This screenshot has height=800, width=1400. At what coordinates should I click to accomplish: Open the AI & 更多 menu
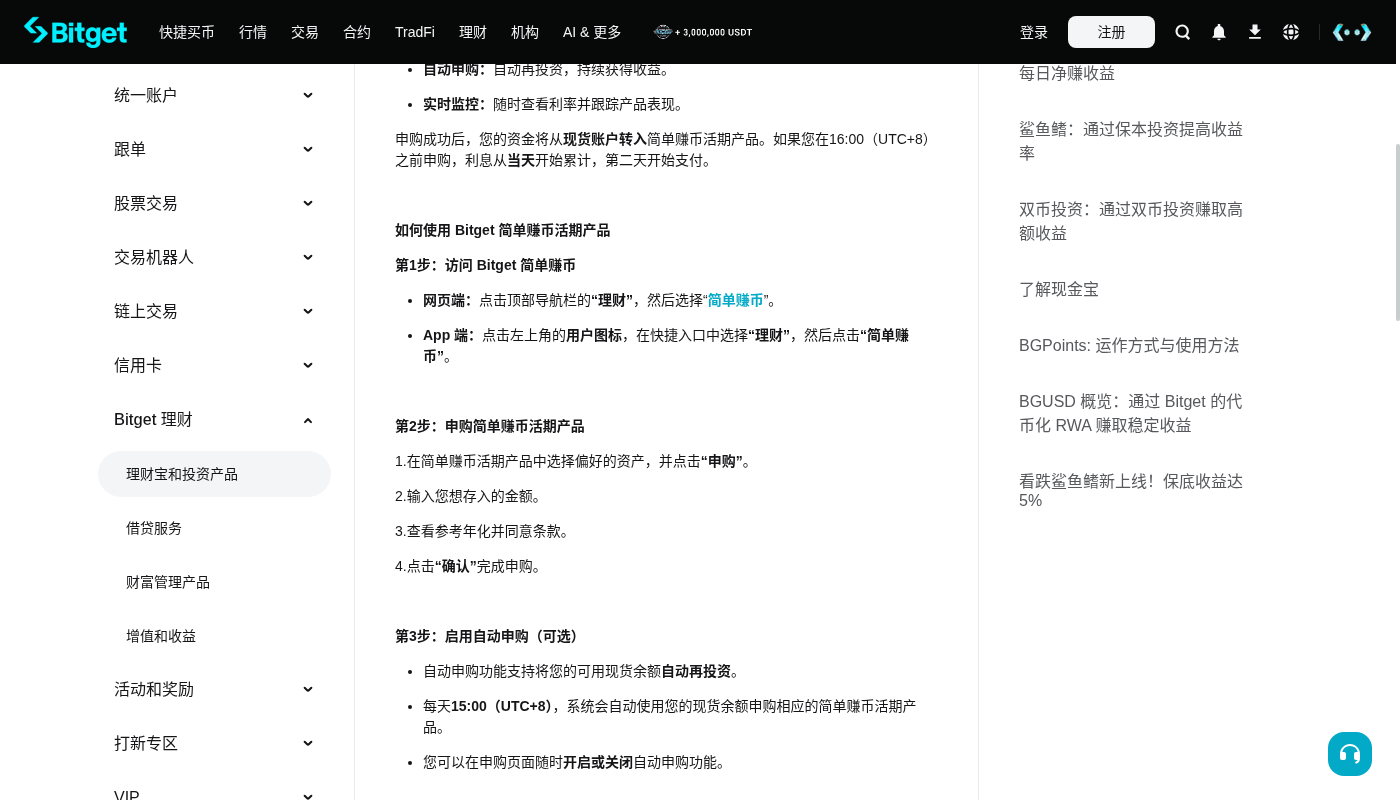click(x=592, y=32)
